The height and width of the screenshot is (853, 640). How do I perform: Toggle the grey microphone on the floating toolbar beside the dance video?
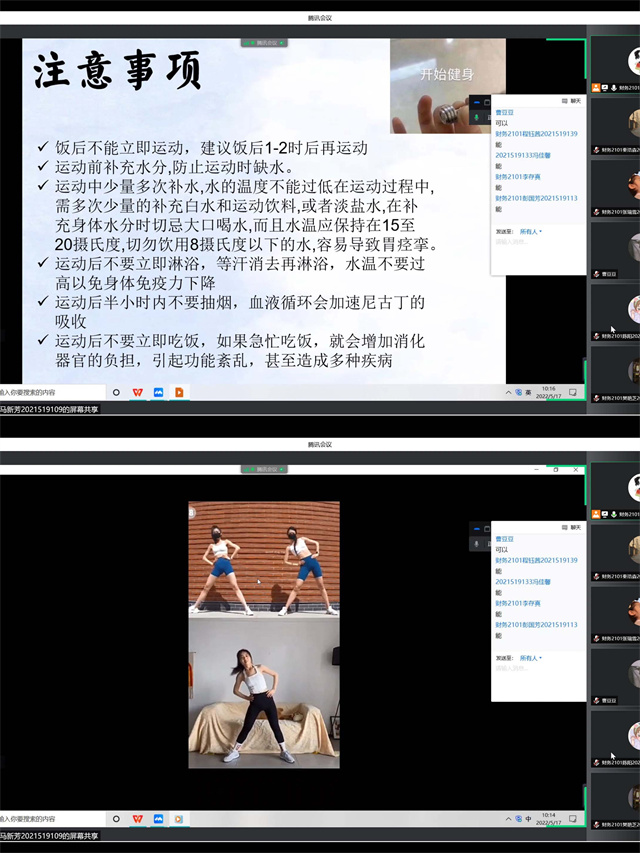click(477, 544)
